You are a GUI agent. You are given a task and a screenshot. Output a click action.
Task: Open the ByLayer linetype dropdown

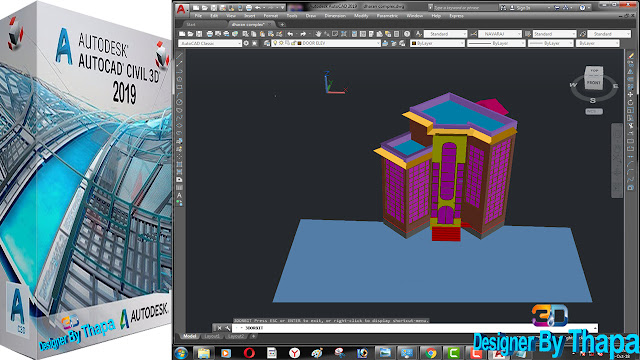tap(496, 43)
